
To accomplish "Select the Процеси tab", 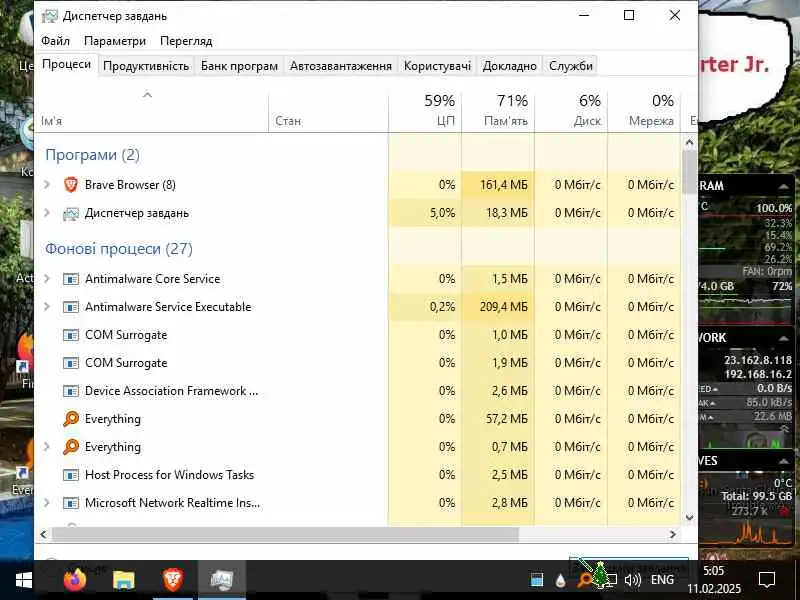I will (x=66, y=64).
